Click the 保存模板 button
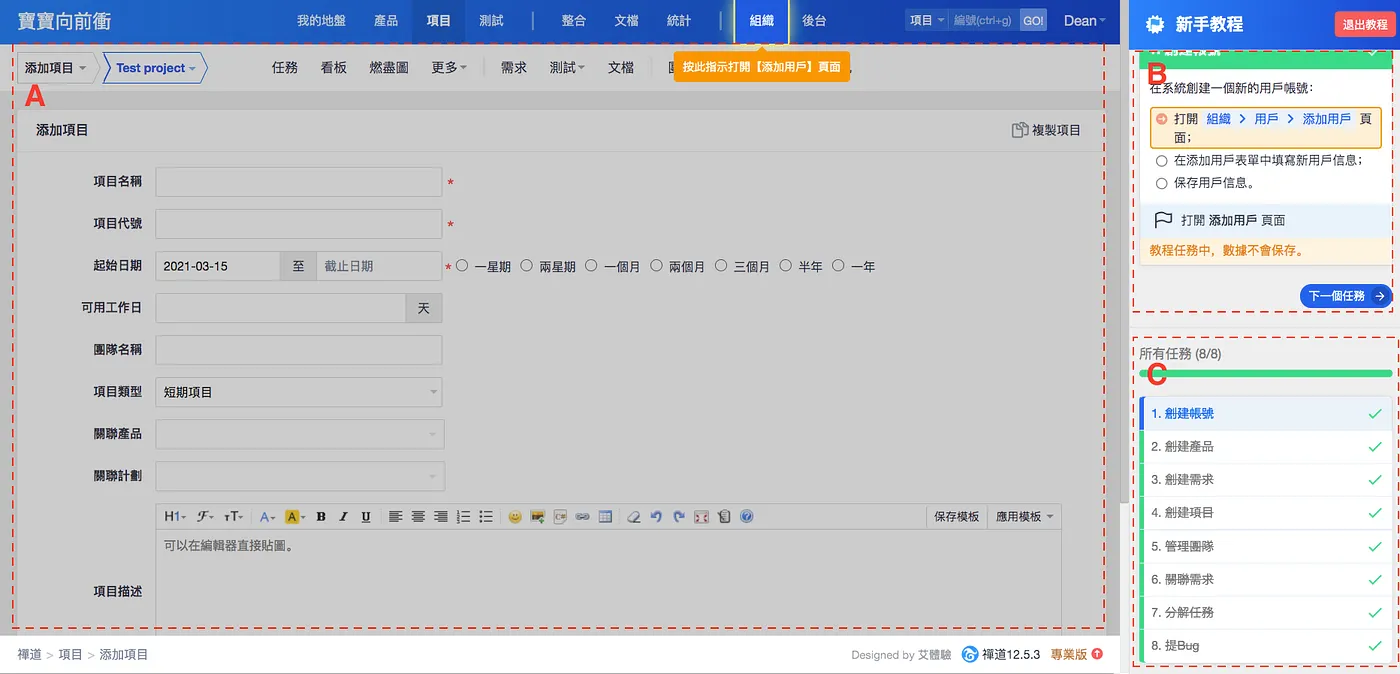1400x674 pixels. click(957, 517)
